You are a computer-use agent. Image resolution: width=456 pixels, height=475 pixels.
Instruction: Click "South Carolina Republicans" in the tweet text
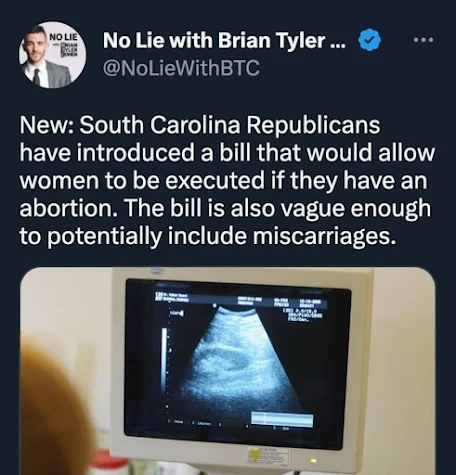[x=230, y=125]
